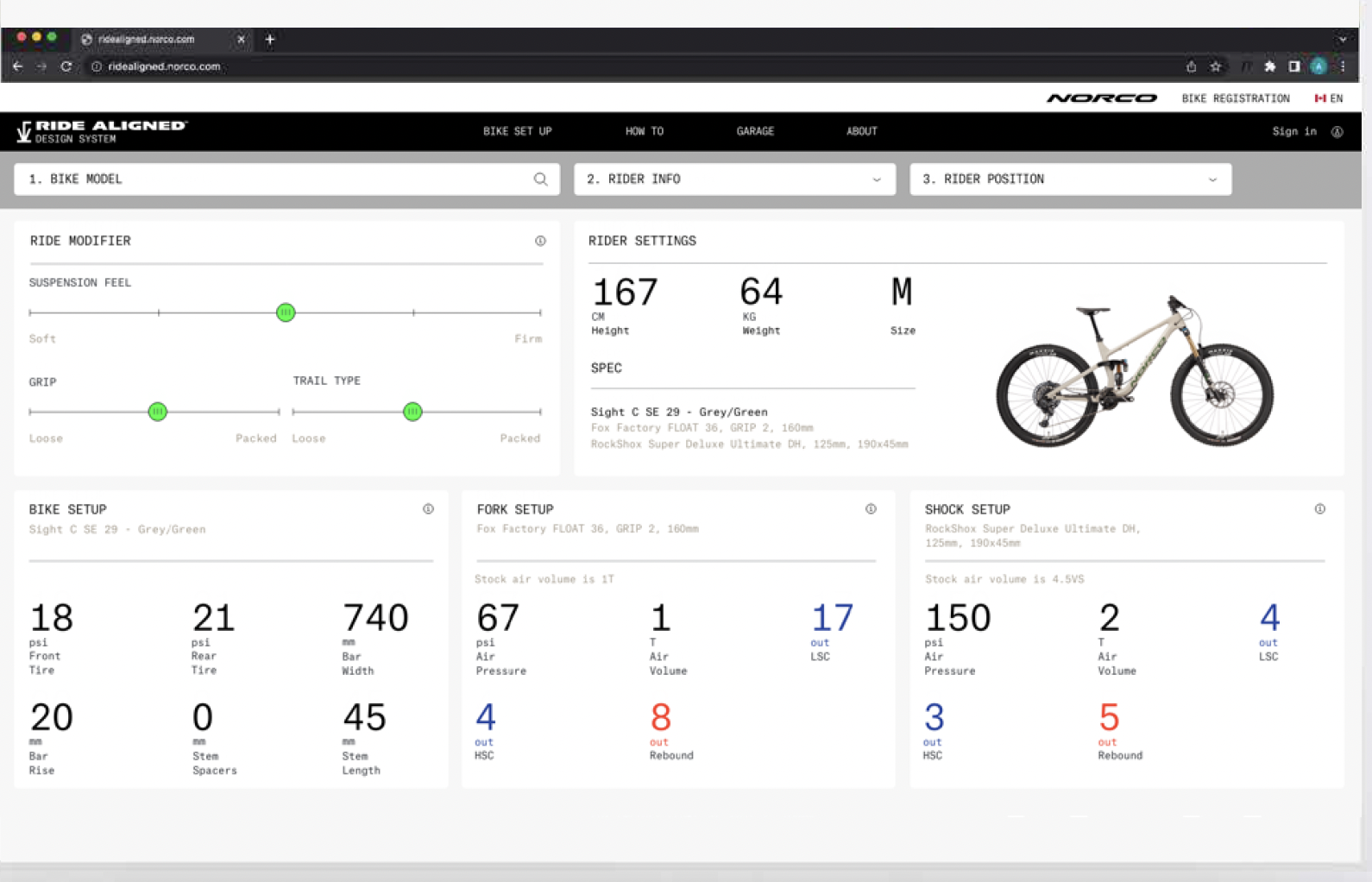Open the tab search chevron in Chrome
This screenshot has width=1372, height=882.
[x=1342, y=39]
